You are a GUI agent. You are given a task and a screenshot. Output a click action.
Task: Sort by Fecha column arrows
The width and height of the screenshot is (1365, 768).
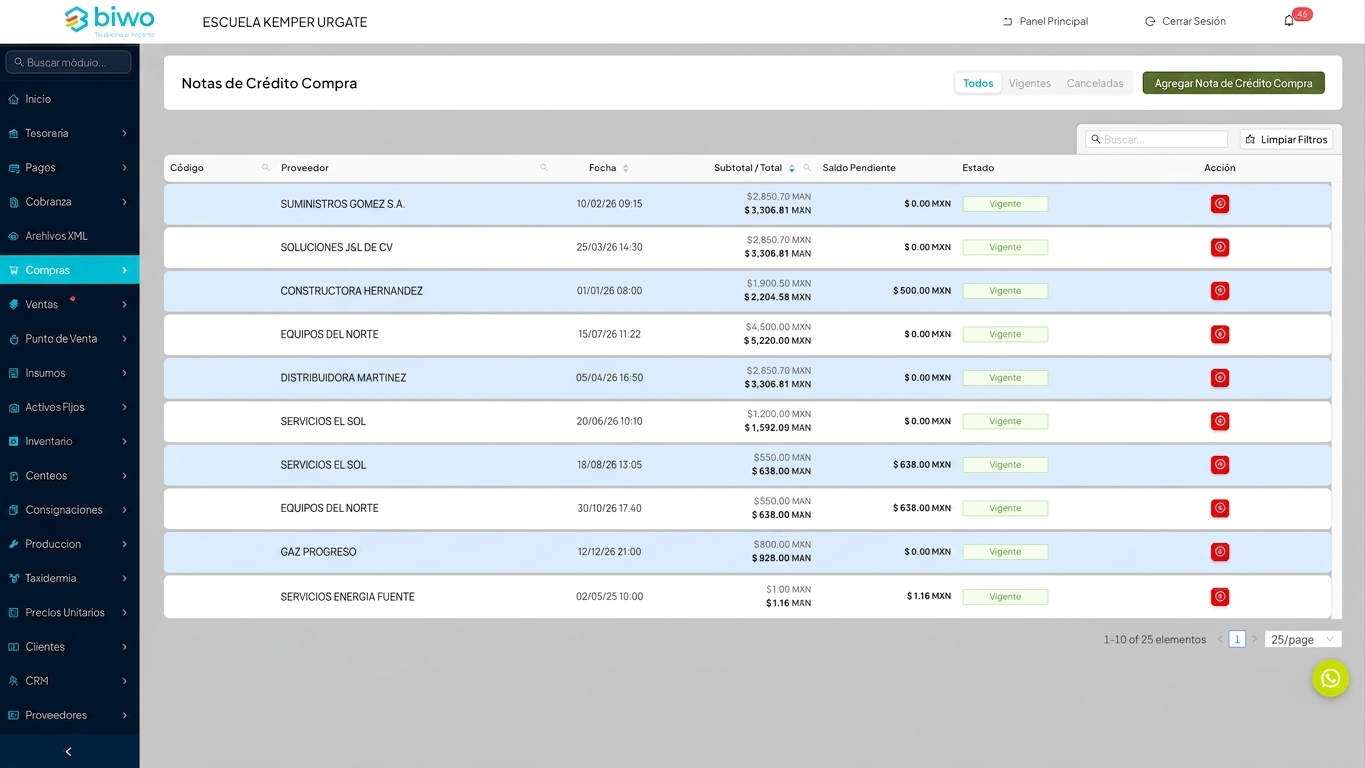tap(625, 168)
